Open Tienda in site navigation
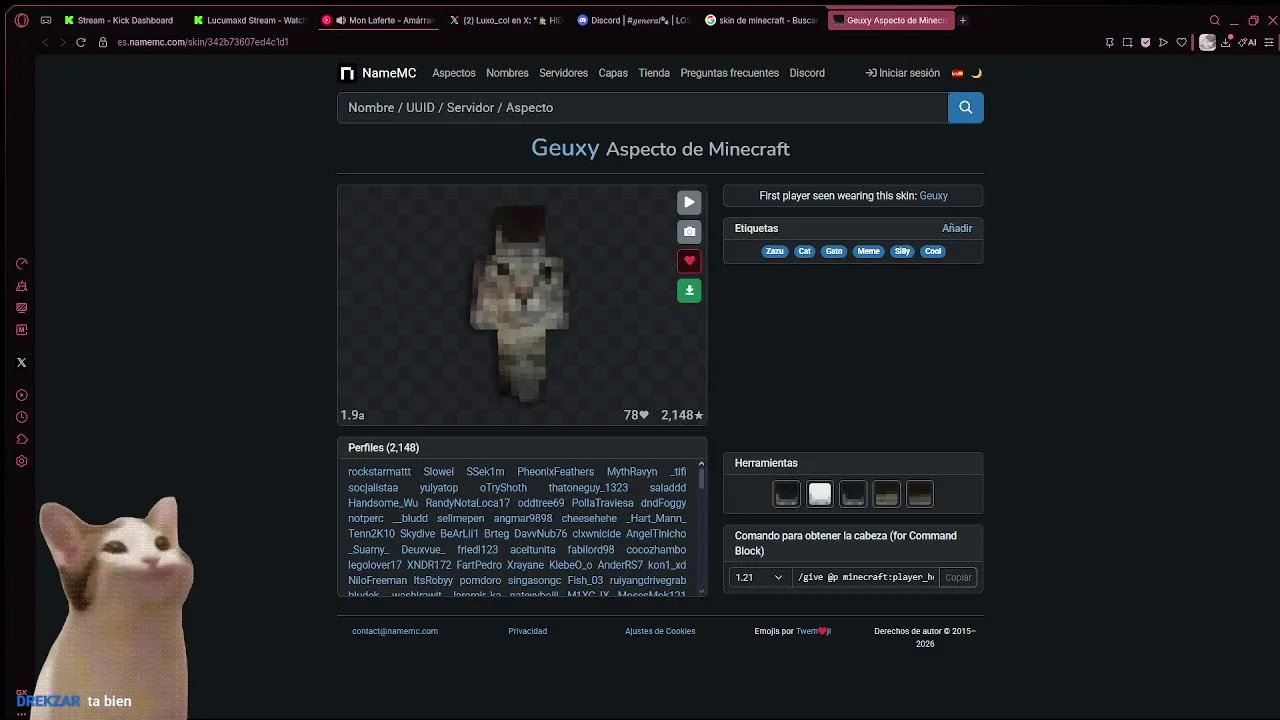Image resolution: width=1280 pixels, height=720 pixels. [x=654, y=73]
